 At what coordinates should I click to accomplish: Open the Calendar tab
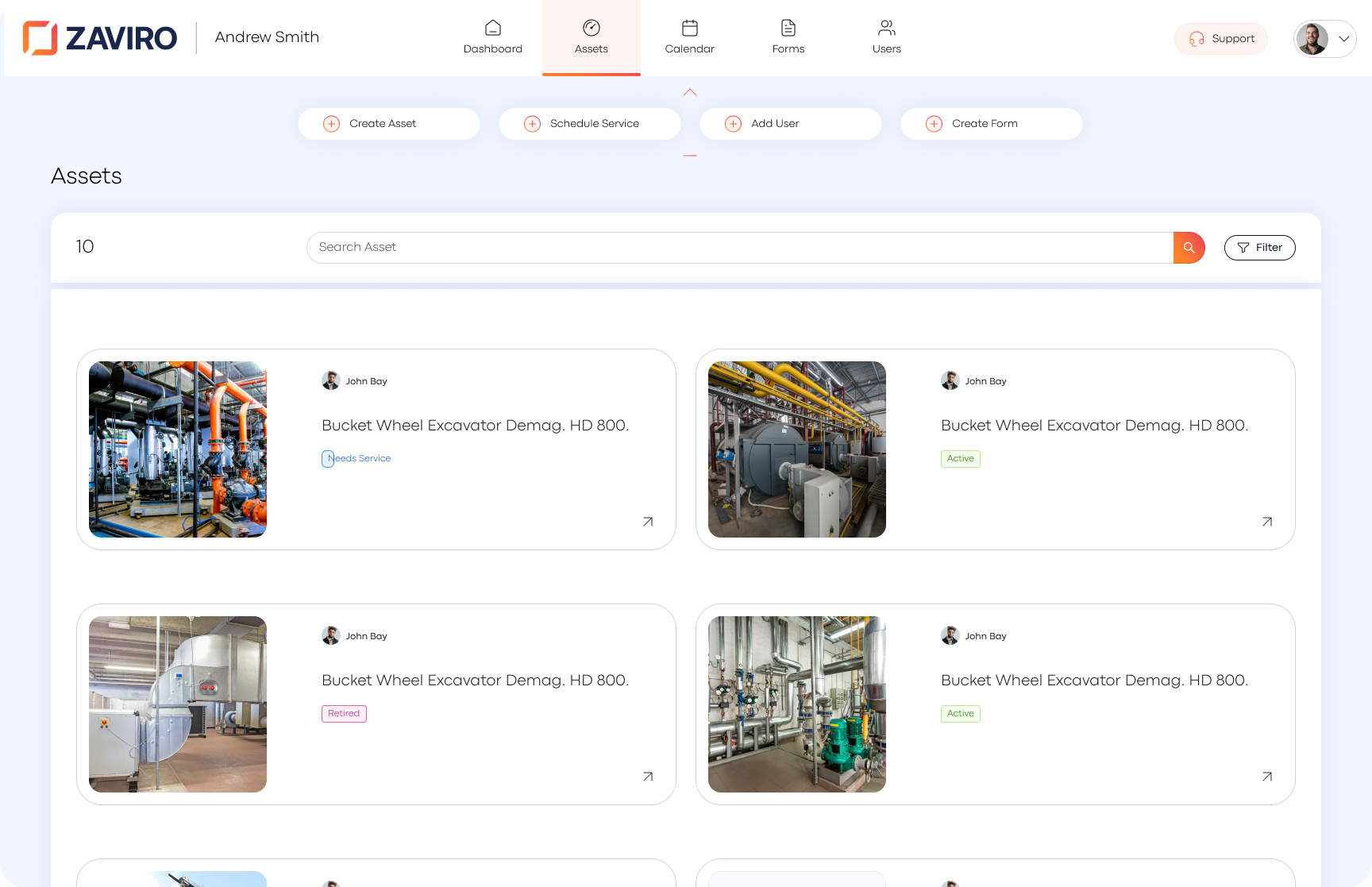tap(690, 37)
